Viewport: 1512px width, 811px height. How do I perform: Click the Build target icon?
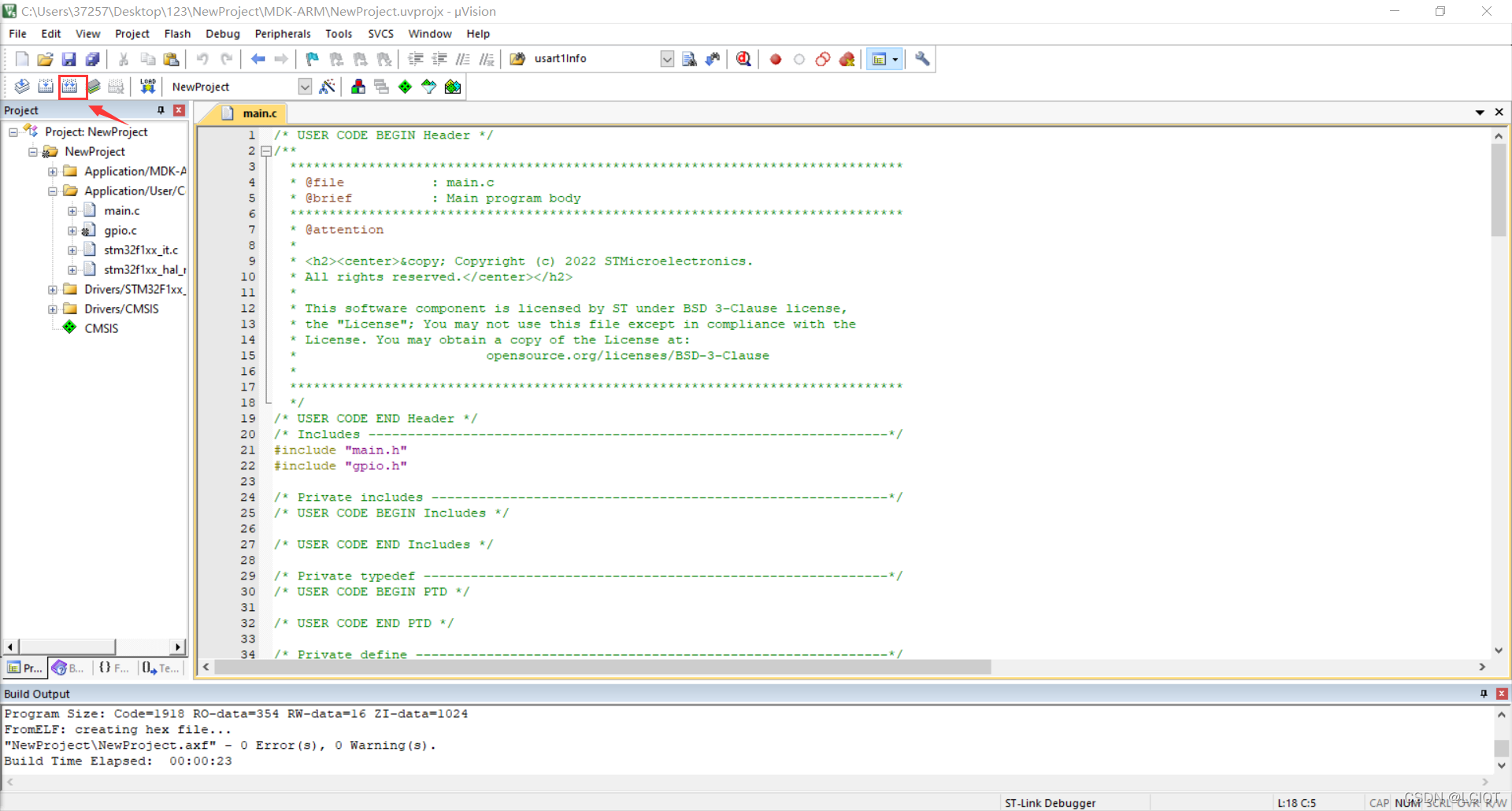pos(46,87)
